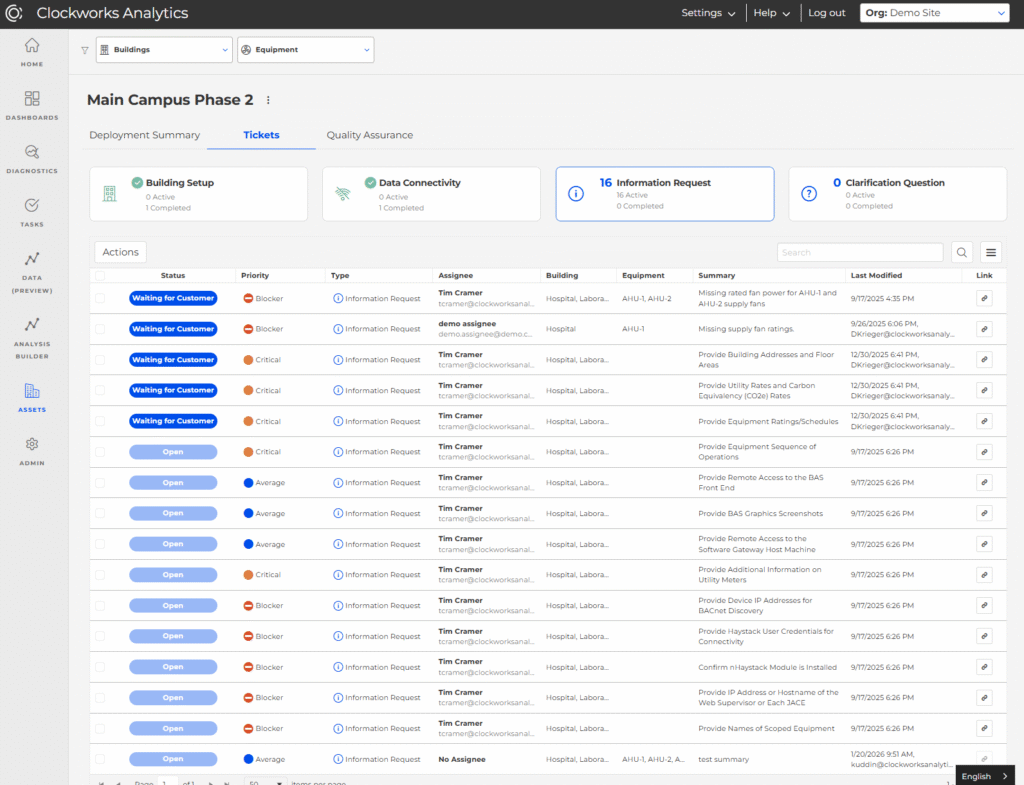Check the row checkbox for the No Assignee ticket

(x=102, y=759)
